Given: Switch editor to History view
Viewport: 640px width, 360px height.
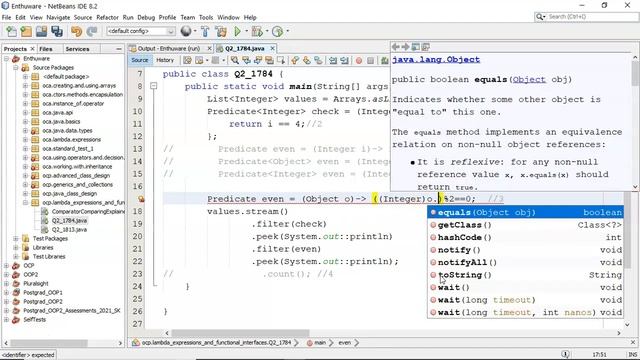Looking at the screenshot, I should pyautogui.click(x=165, y=60).
